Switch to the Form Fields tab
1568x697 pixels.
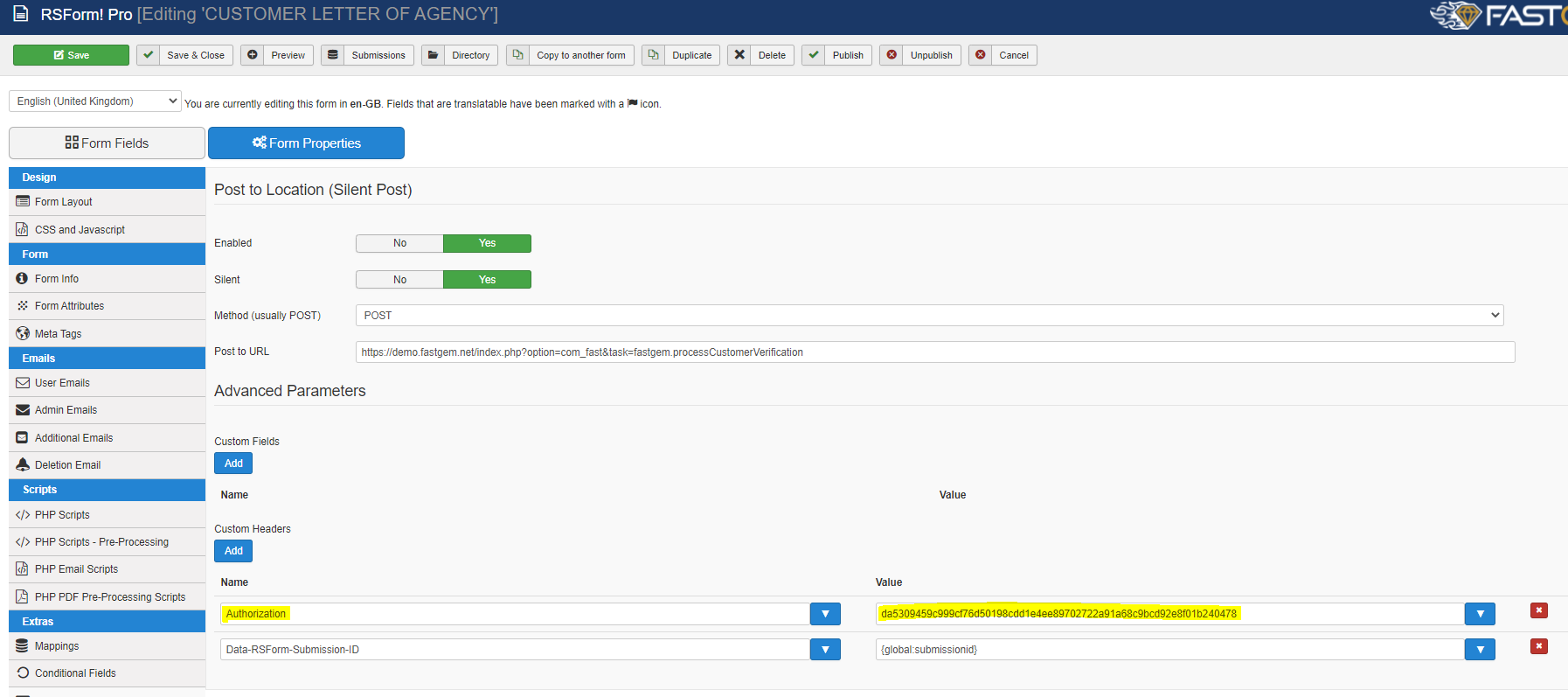pos(107,143)
